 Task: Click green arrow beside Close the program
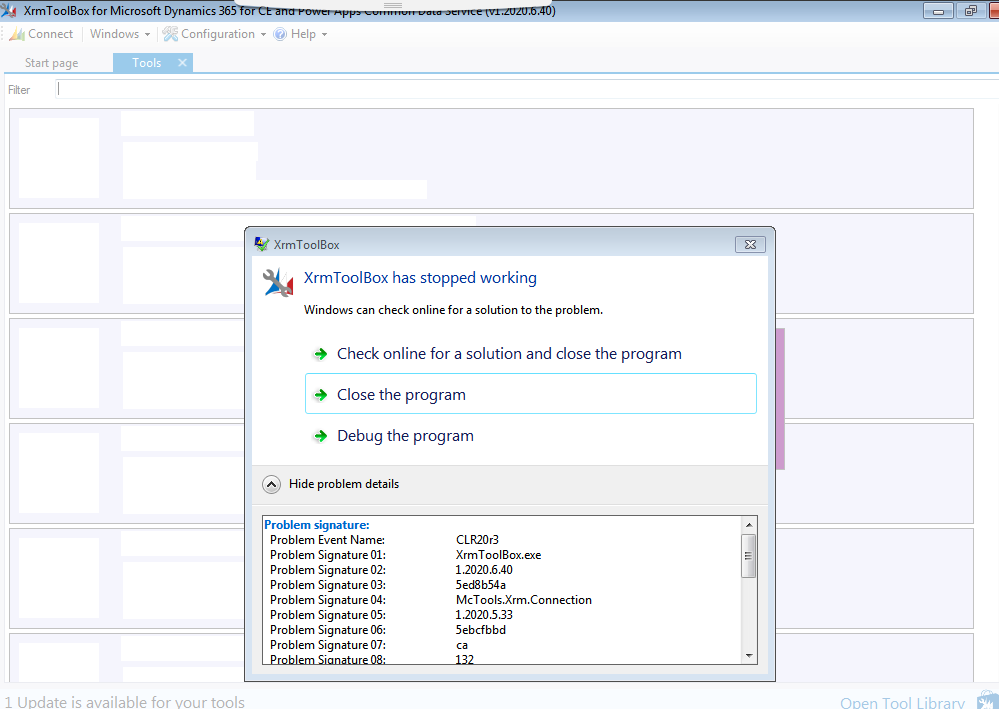320,395
